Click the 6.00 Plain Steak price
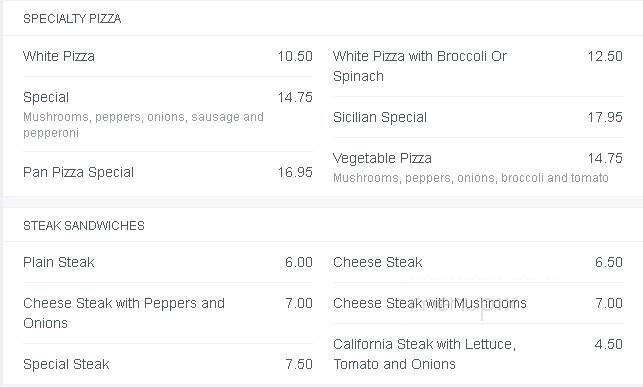This screenshot has height=387, width=643. [x=299, y=262]
